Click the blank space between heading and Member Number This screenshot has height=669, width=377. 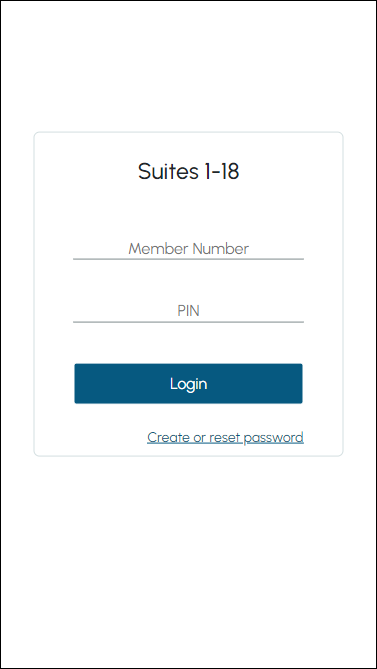188,211
